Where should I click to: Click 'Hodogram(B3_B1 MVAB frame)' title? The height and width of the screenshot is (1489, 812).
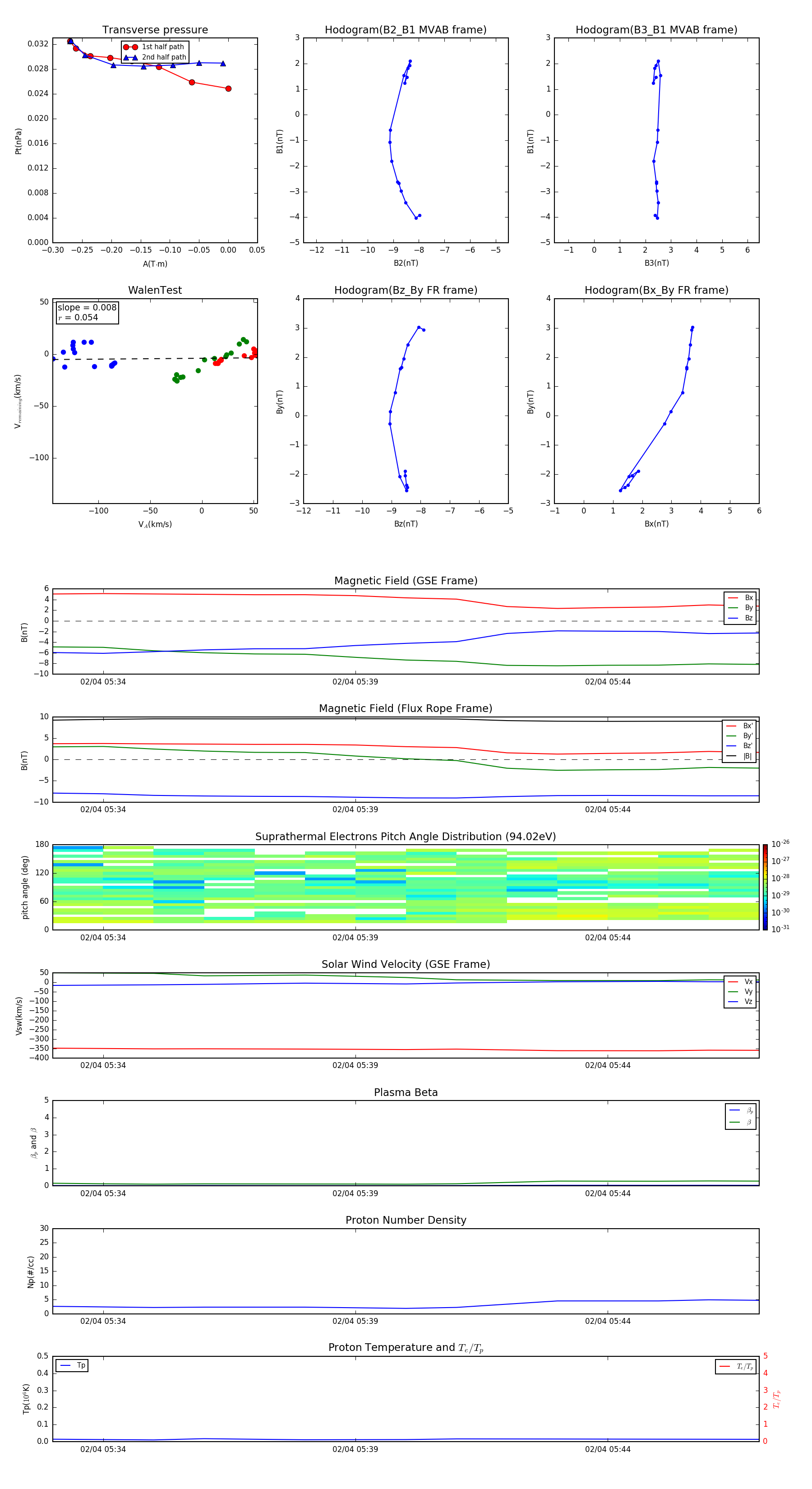(x=656, y=30)
